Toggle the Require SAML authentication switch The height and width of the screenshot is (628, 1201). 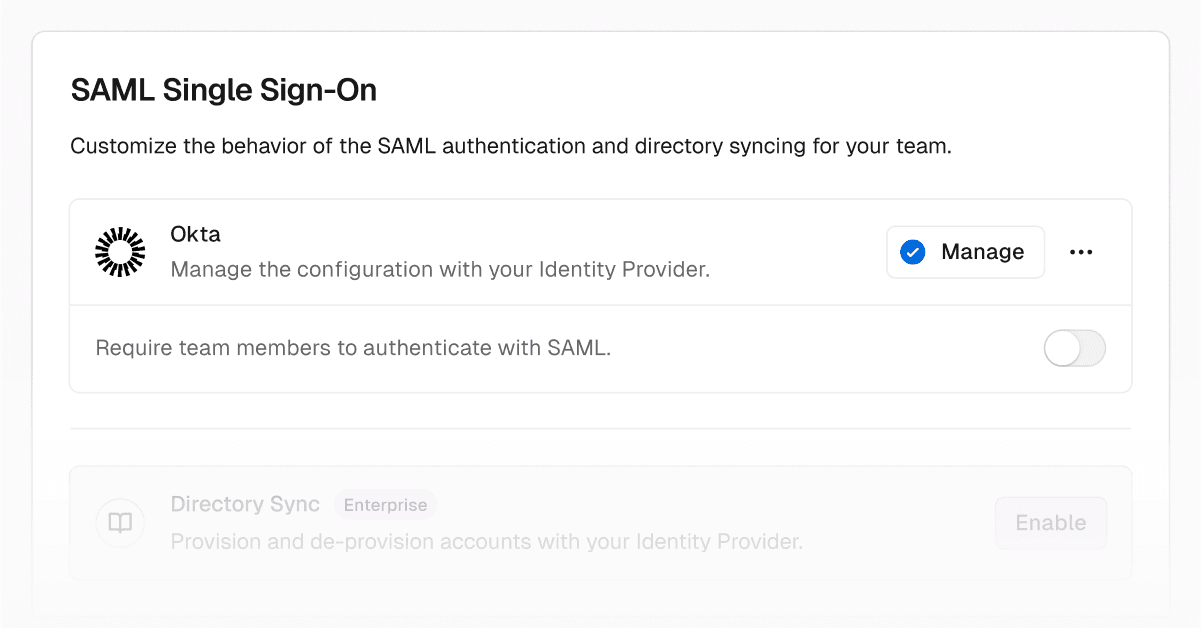tap(1074, 349)
